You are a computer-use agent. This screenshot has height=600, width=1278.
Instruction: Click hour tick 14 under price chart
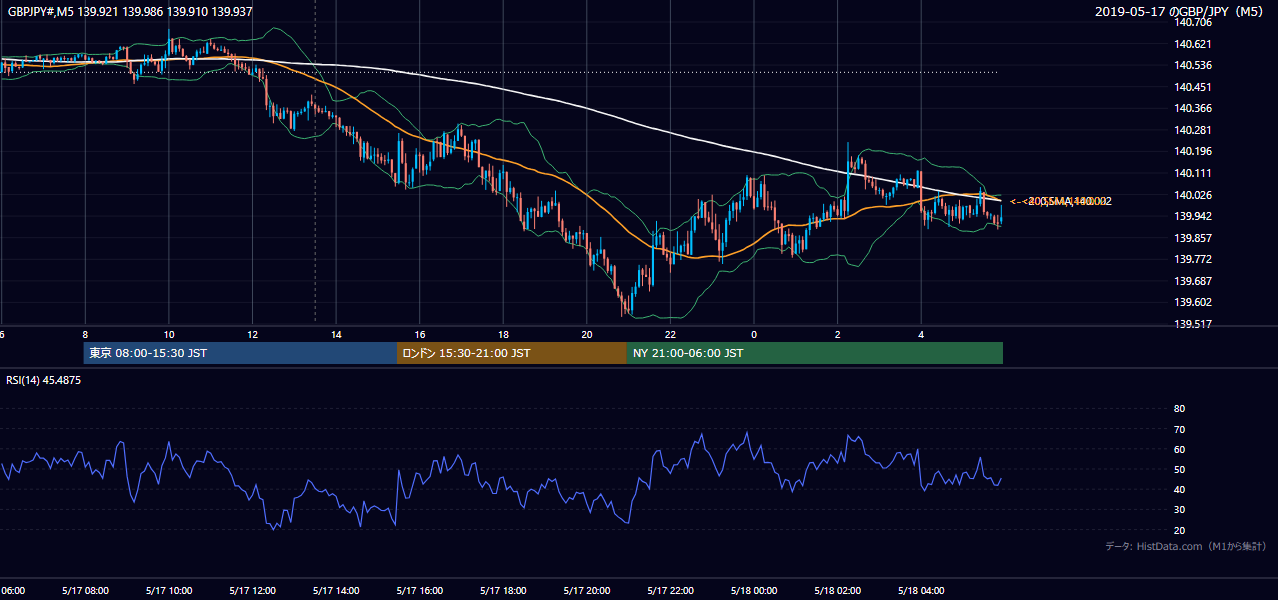point(336,334)
